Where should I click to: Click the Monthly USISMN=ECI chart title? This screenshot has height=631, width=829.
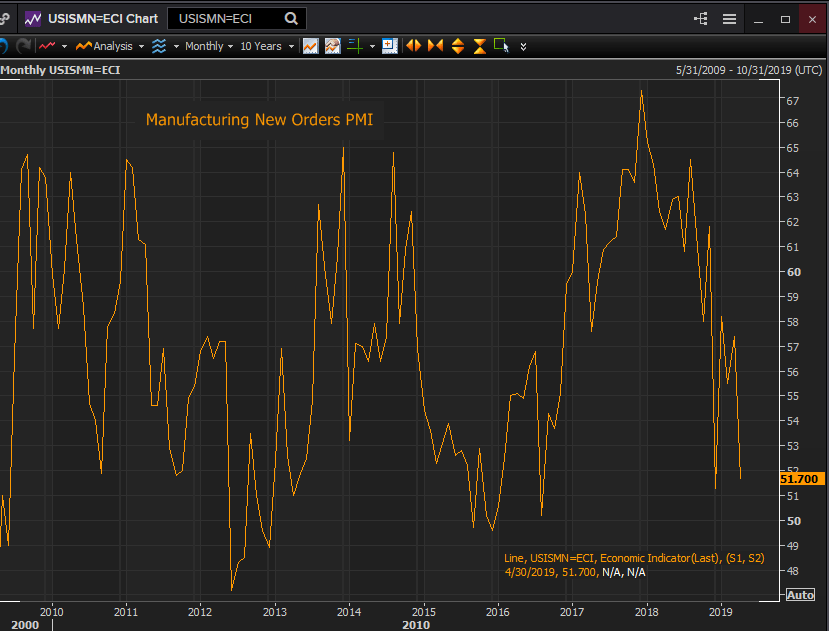tap(60, 70)
